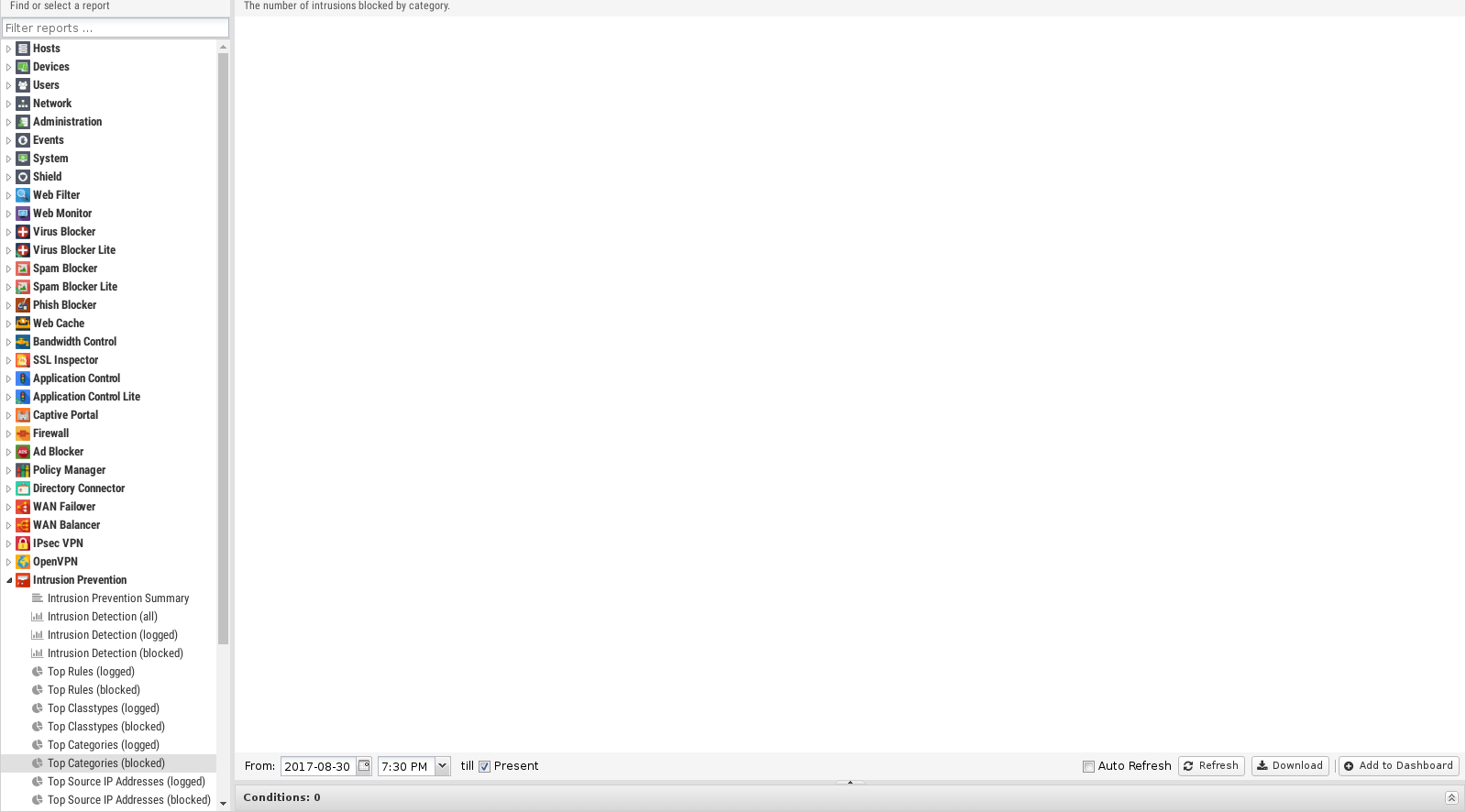Click the Bandwidth Control icon
Image resolution: width=1466 pixels, height=812 pixels.
point(23,342)
